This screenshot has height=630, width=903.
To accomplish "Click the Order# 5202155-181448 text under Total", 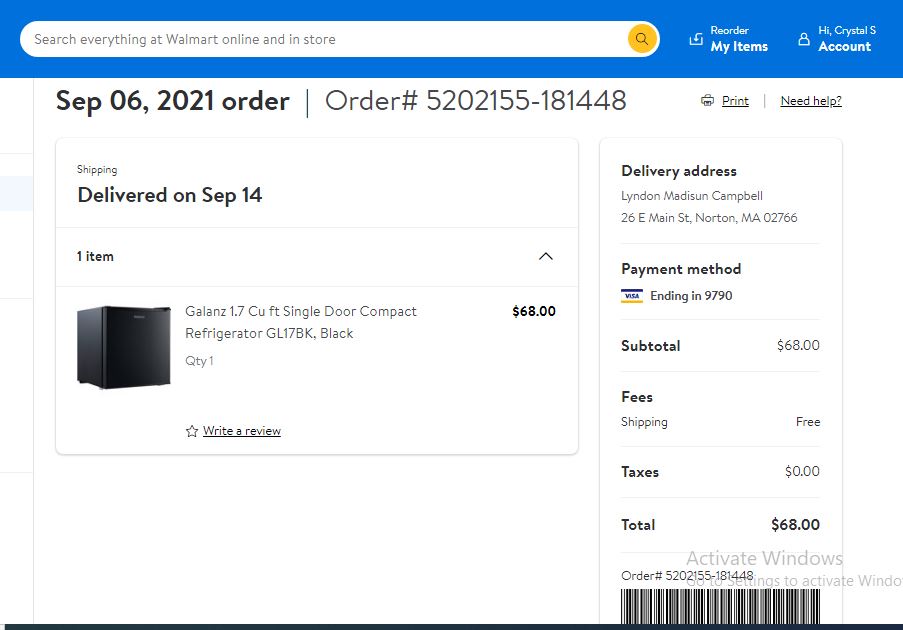I will 687,575.
